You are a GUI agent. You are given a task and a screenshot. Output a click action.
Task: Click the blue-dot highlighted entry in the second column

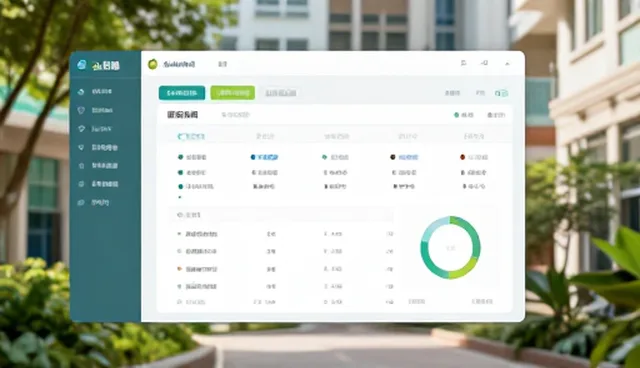tap(264, 157)
